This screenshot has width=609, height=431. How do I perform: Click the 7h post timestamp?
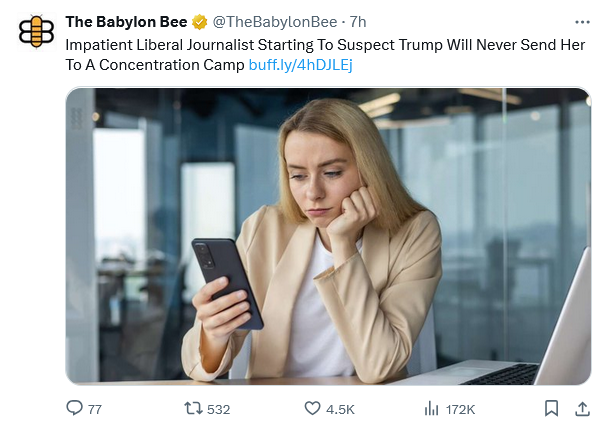click(x=358, y=21)
